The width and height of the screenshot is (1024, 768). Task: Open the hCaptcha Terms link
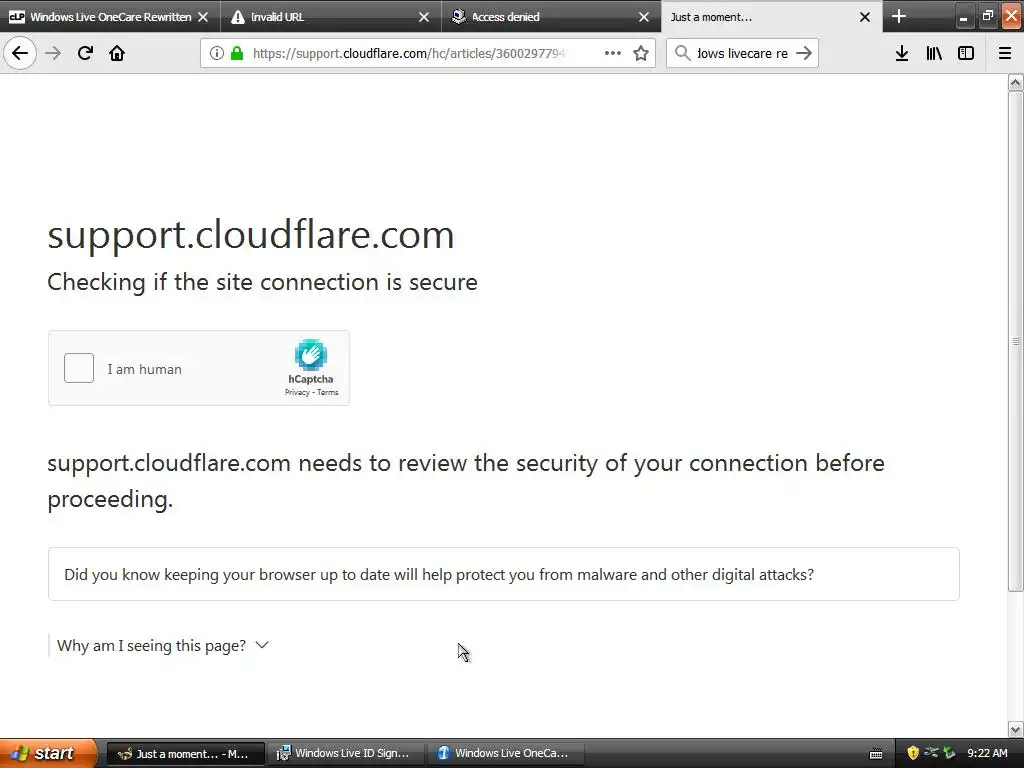[x=328, y=392]
